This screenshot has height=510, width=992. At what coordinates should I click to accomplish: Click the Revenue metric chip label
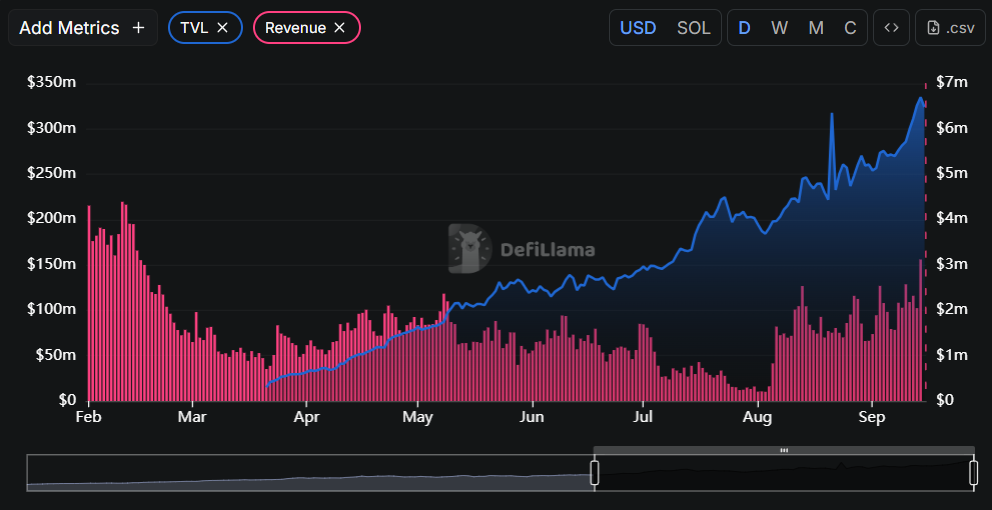295,28
